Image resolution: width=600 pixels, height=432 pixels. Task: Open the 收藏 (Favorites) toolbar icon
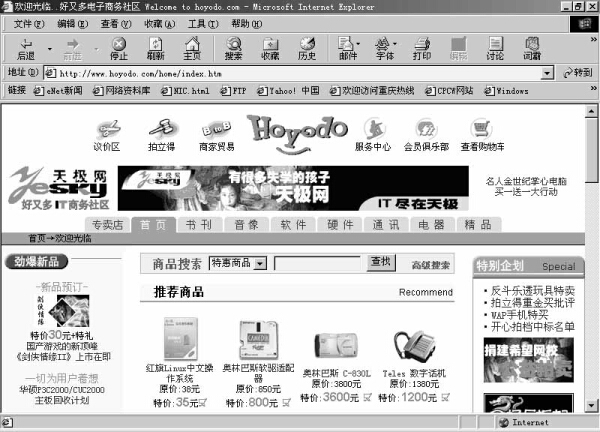coord(270,49)
